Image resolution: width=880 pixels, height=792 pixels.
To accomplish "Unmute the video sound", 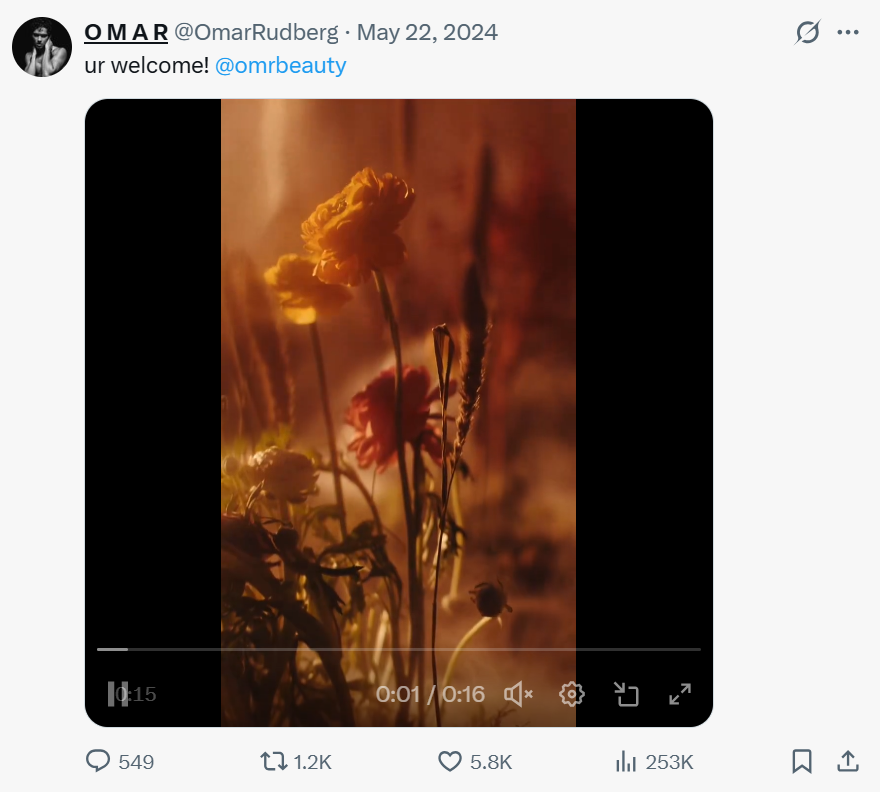I will pos(518,694).
